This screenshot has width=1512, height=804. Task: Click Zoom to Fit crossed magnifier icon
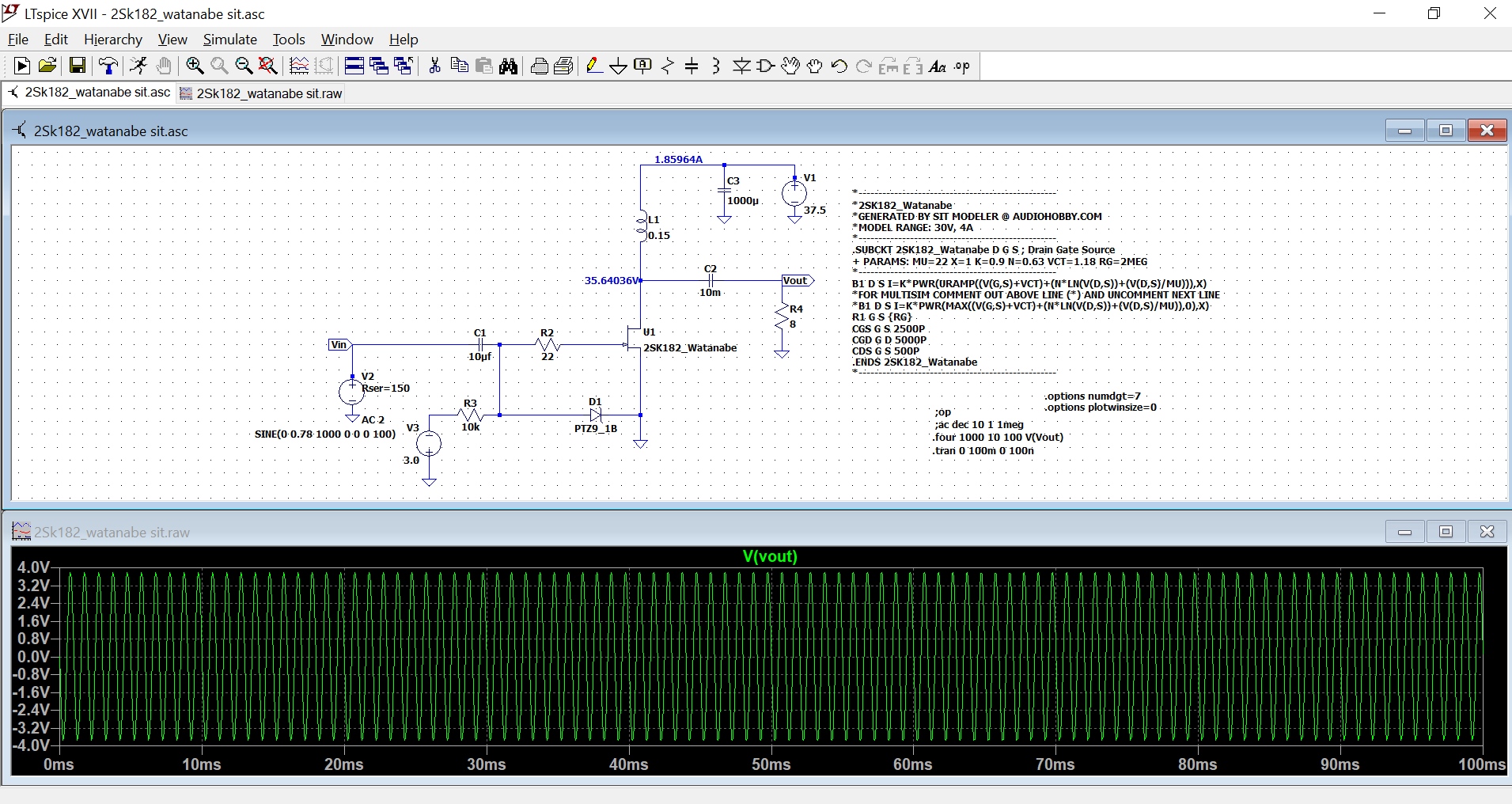[x=268, y=66]
